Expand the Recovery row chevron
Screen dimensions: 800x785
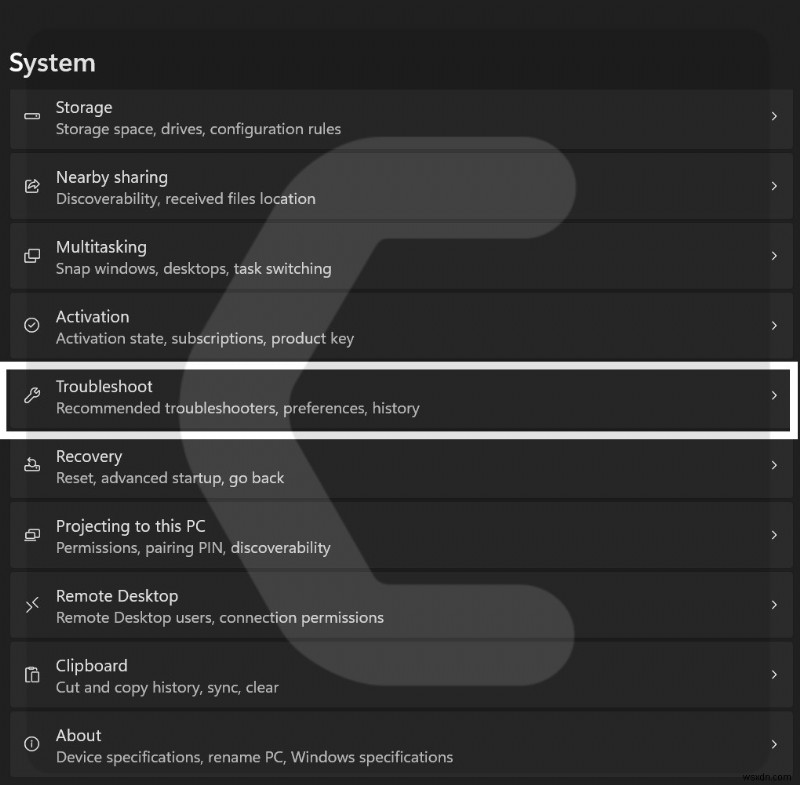775,466
